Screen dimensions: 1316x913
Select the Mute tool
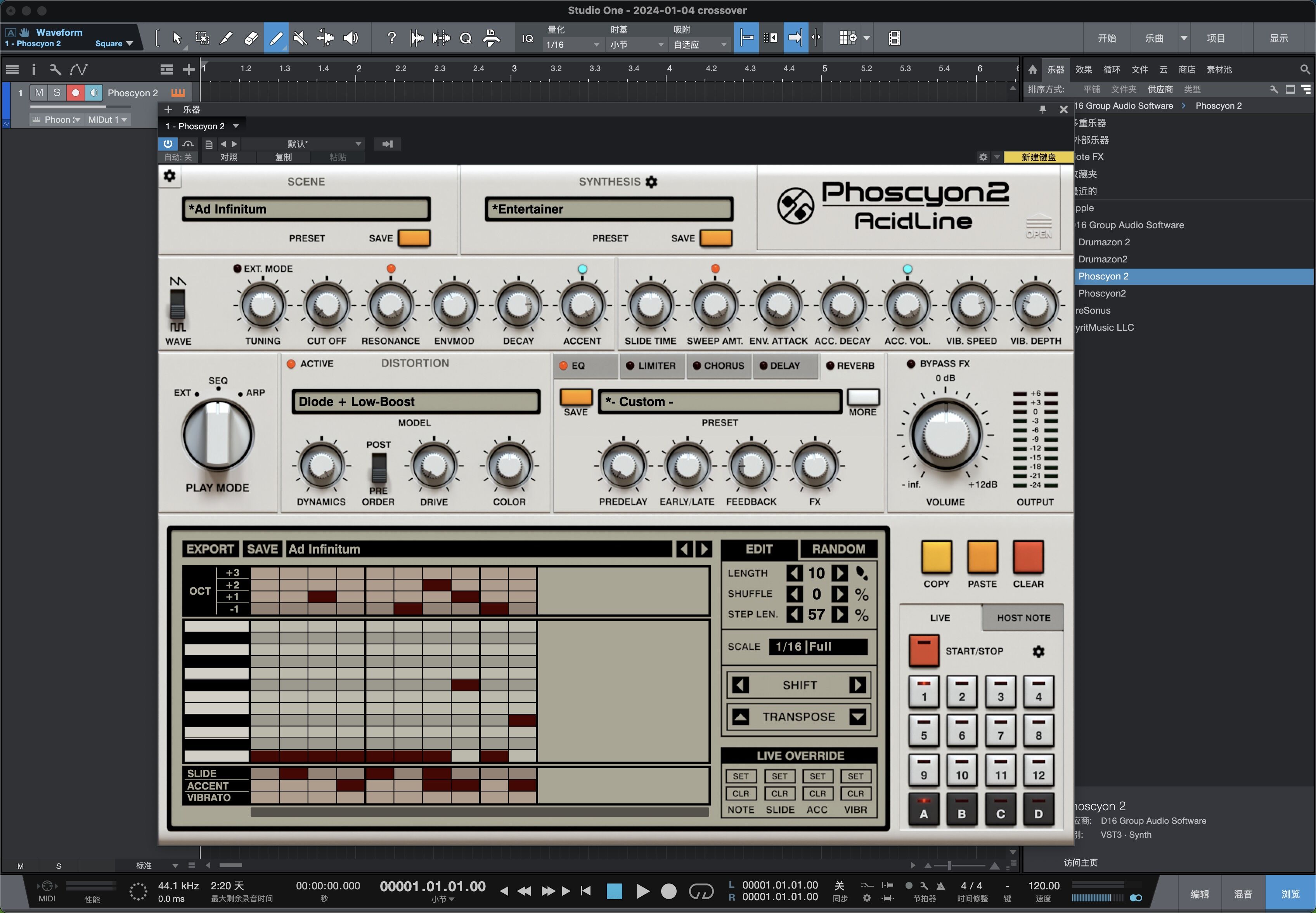[300, 38]
